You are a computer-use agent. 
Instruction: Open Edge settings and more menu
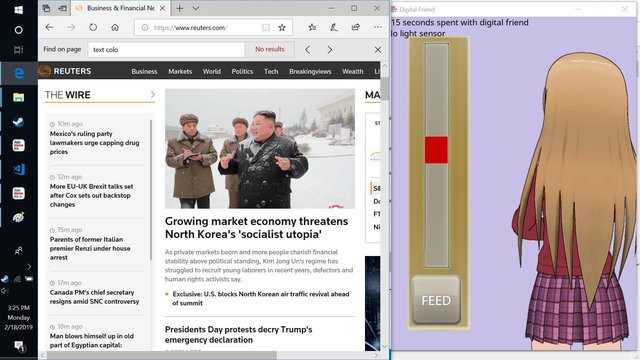(x=378, y=27)
